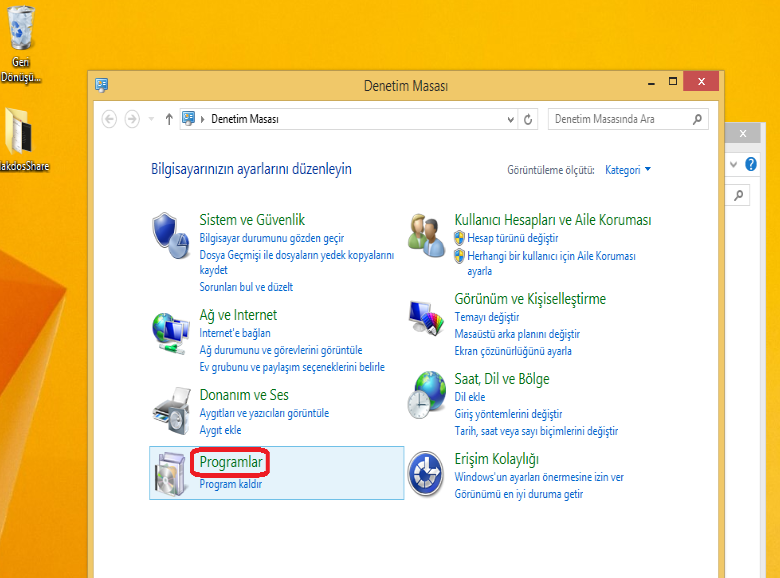Open Erişim Kolaylığı blue circle icon

(426, 474)
